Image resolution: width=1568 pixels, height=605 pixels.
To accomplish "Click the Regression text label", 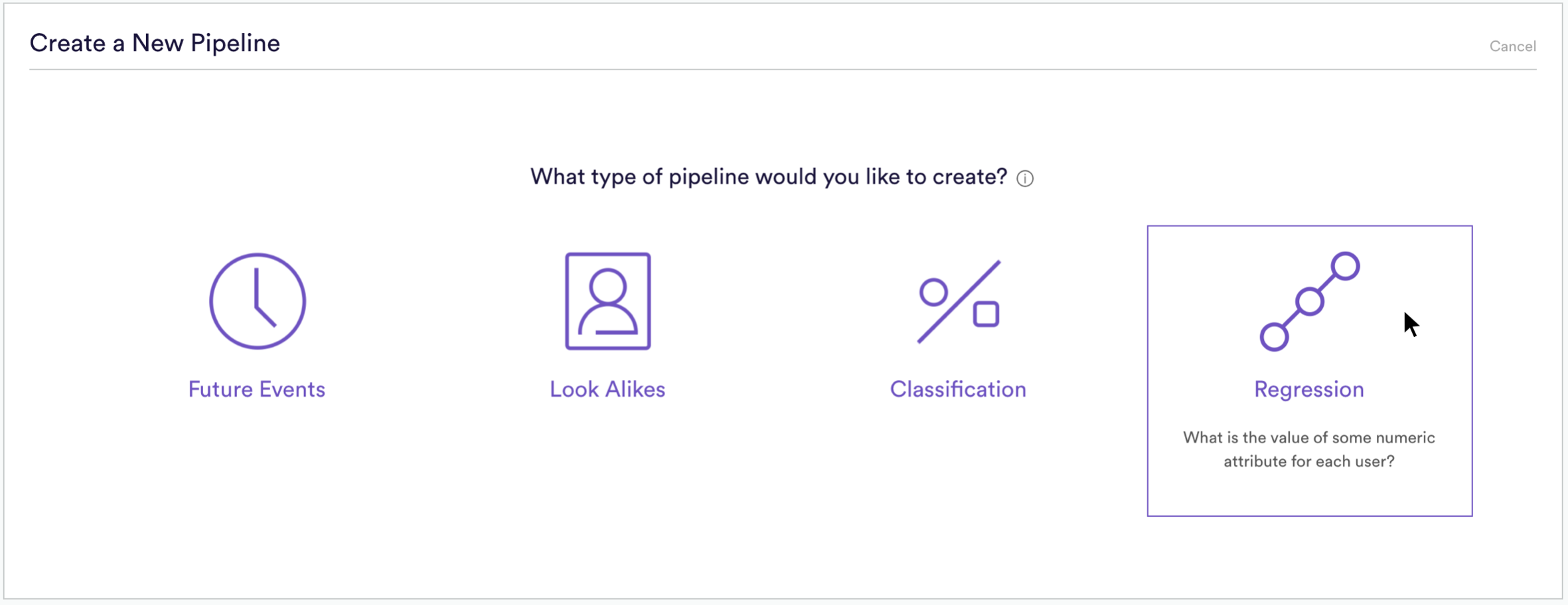I will pos(1309,390).
